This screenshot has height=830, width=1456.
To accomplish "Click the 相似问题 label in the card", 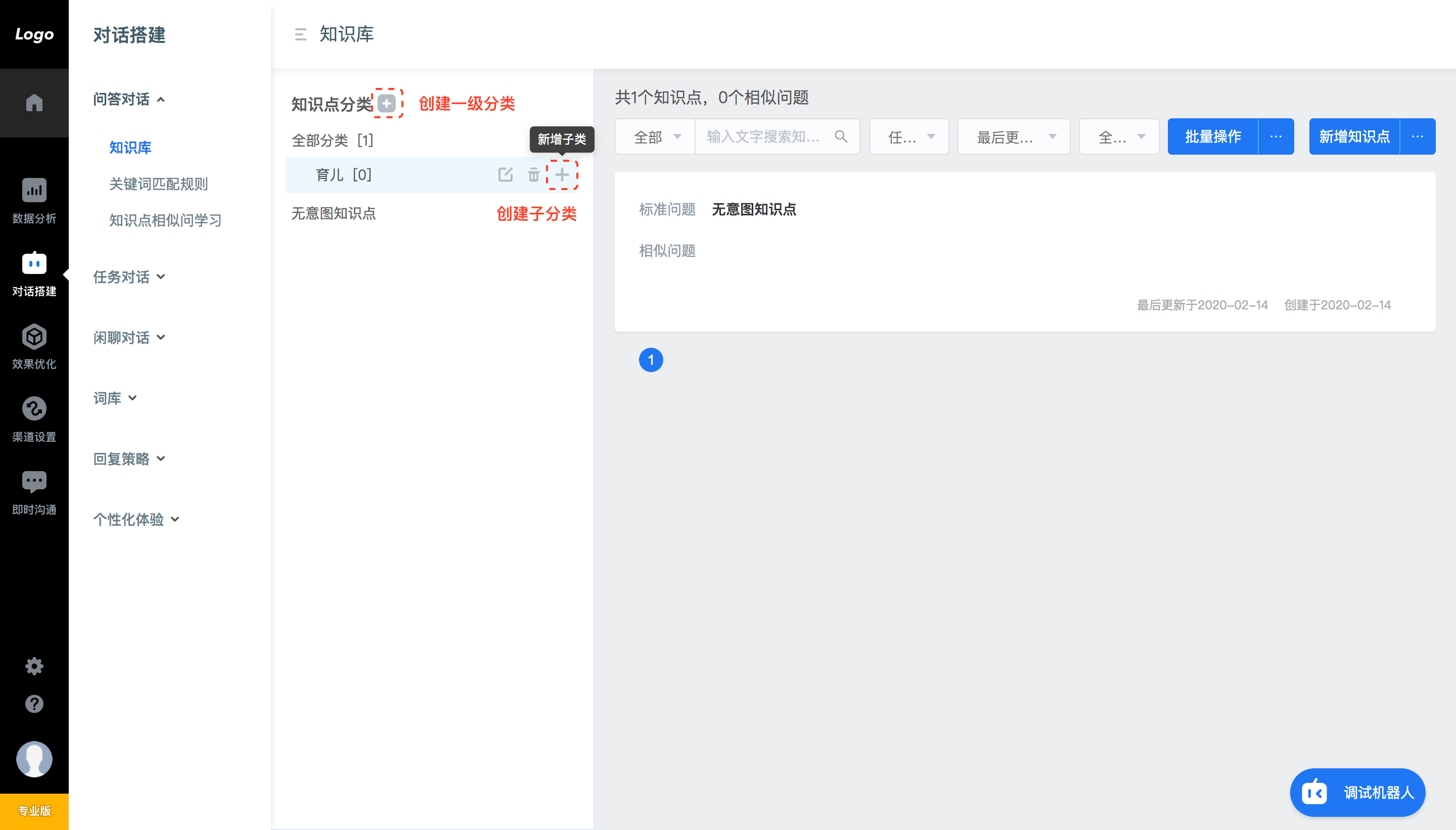I will (667, 251).
